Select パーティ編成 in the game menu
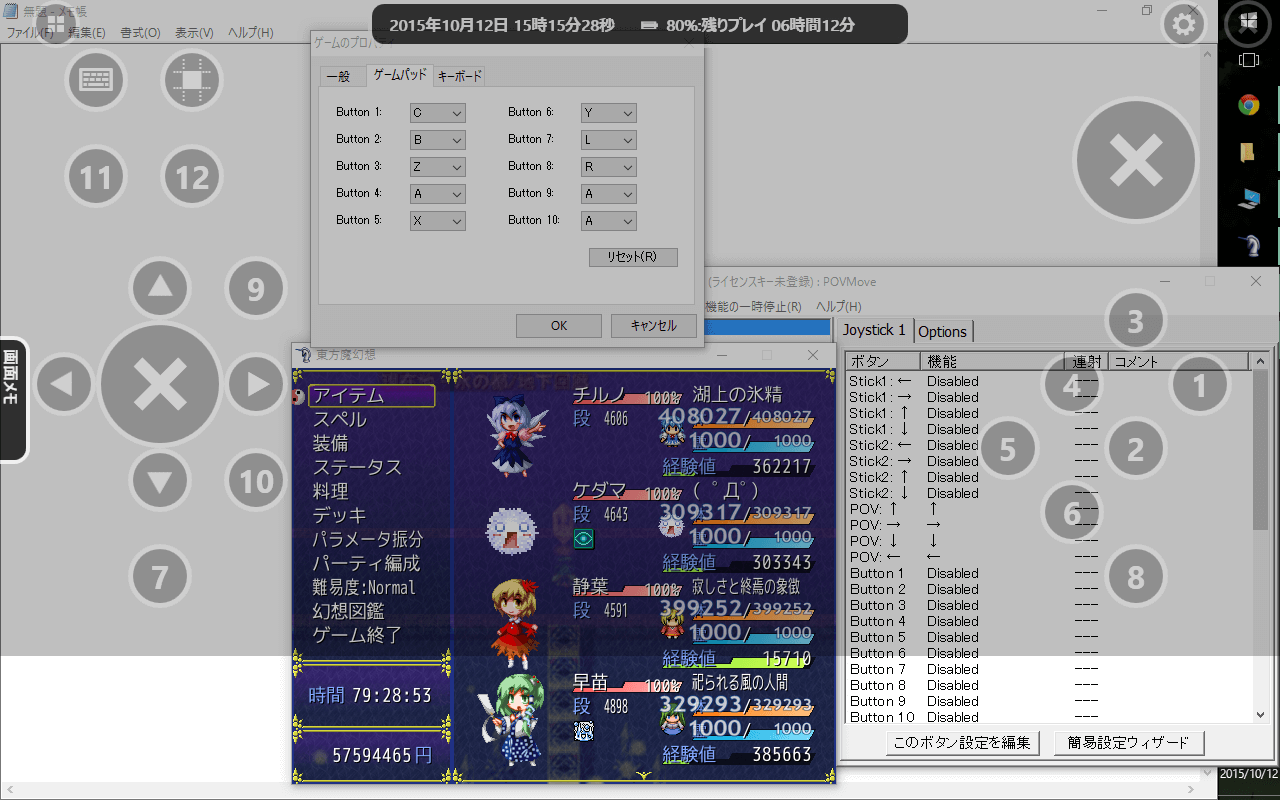The image size is (1280, 800). click(366, 564)
